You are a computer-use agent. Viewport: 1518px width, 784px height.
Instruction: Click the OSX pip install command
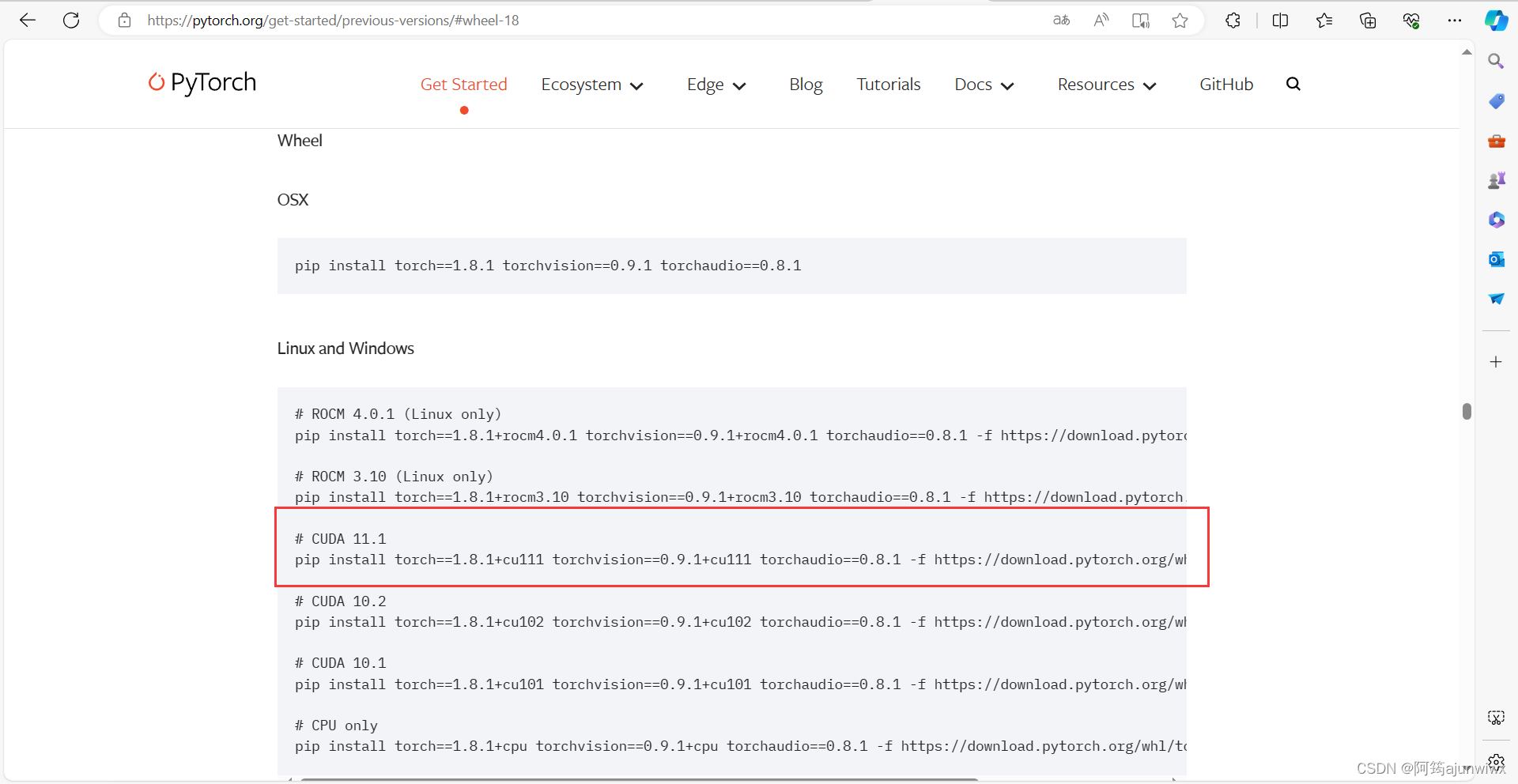[548, 266]
